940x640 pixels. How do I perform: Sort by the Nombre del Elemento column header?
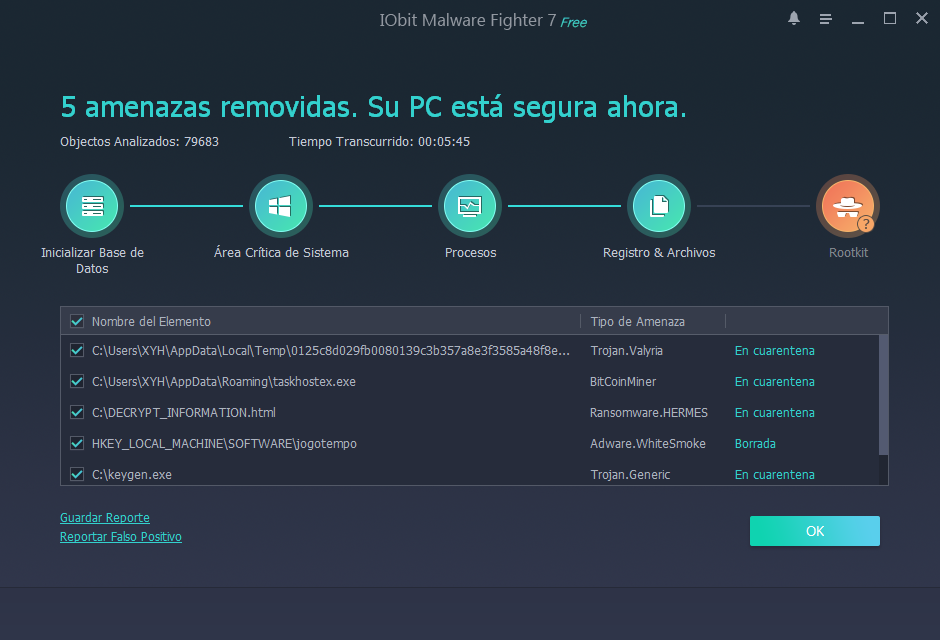pos(151,321)
